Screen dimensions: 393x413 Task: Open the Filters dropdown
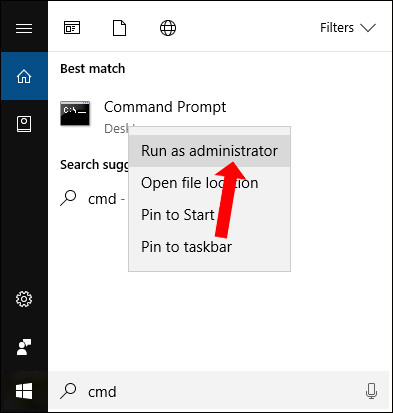[348, 28]
